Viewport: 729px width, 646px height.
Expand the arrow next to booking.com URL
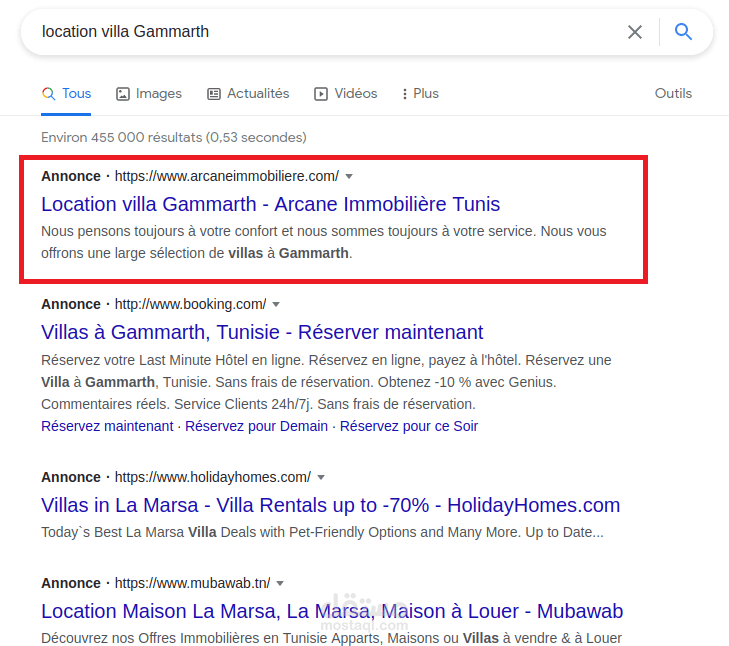pyautogui.click(x=276, y=305)
